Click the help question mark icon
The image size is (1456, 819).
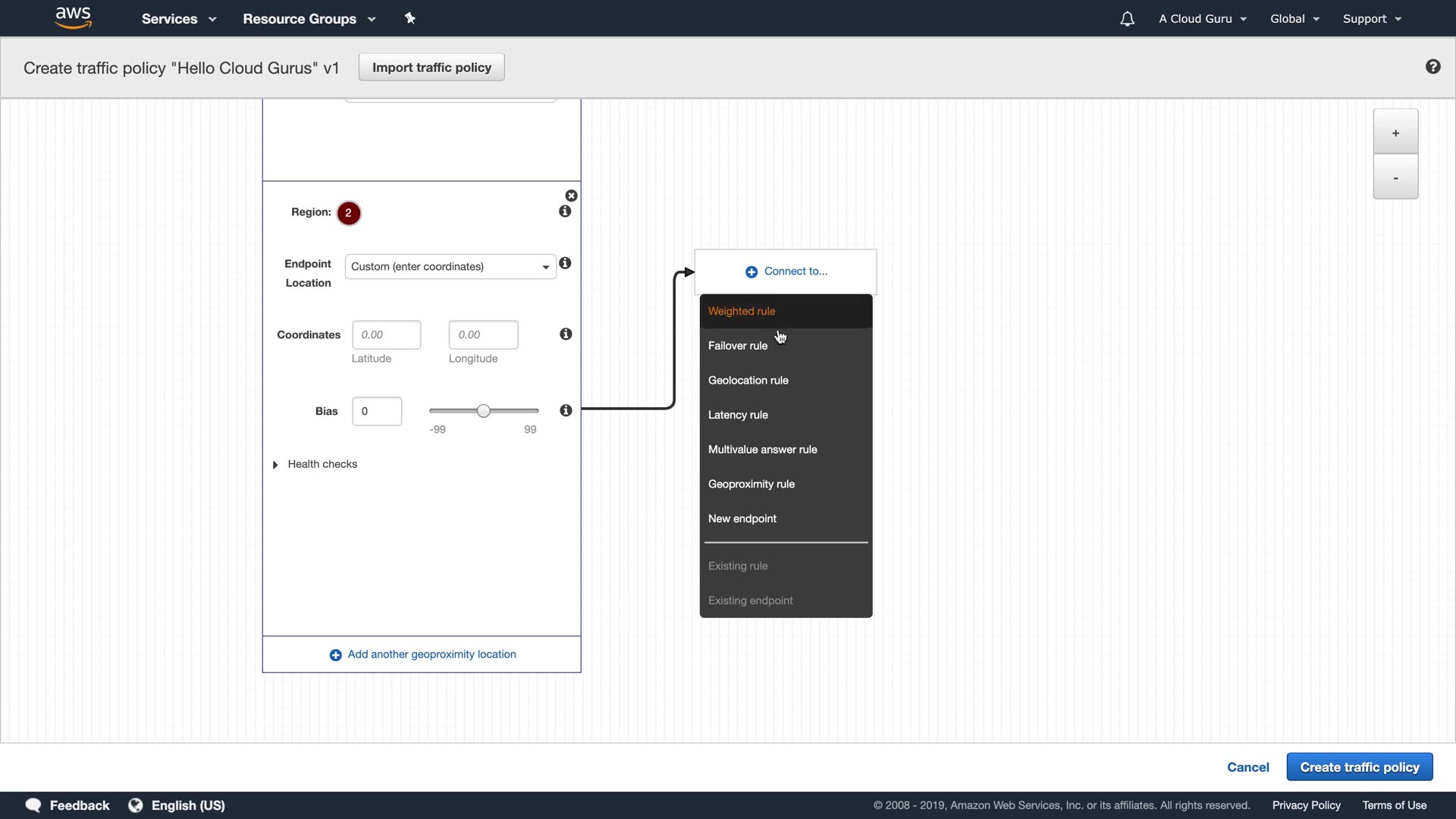1432,67
